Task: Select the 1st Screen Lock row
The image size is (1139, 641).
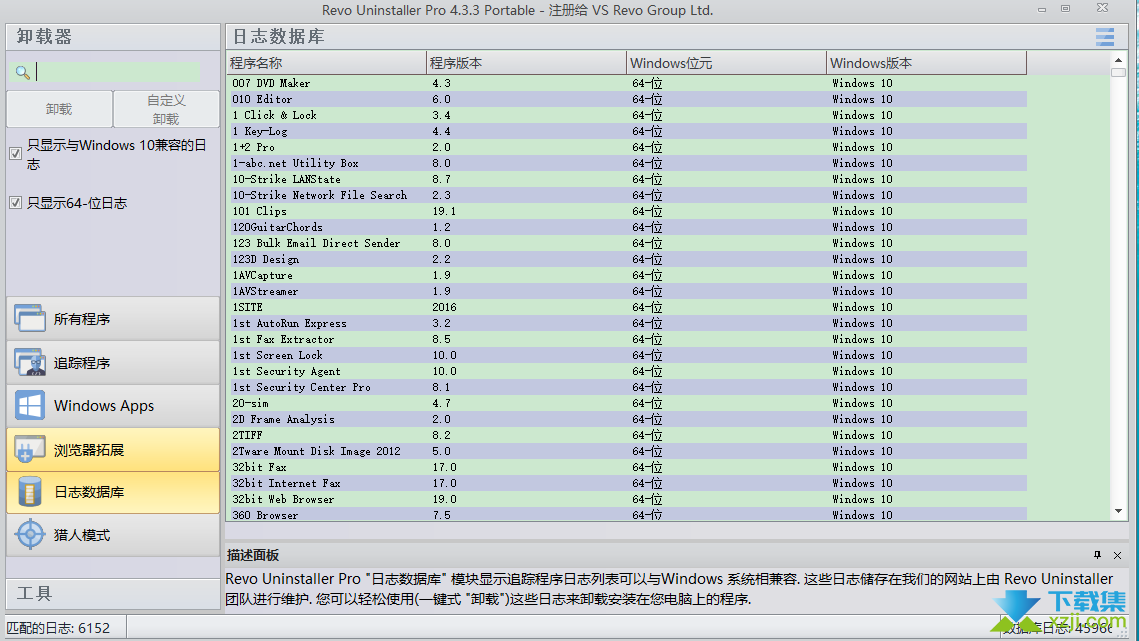Action: pos(627,355)
